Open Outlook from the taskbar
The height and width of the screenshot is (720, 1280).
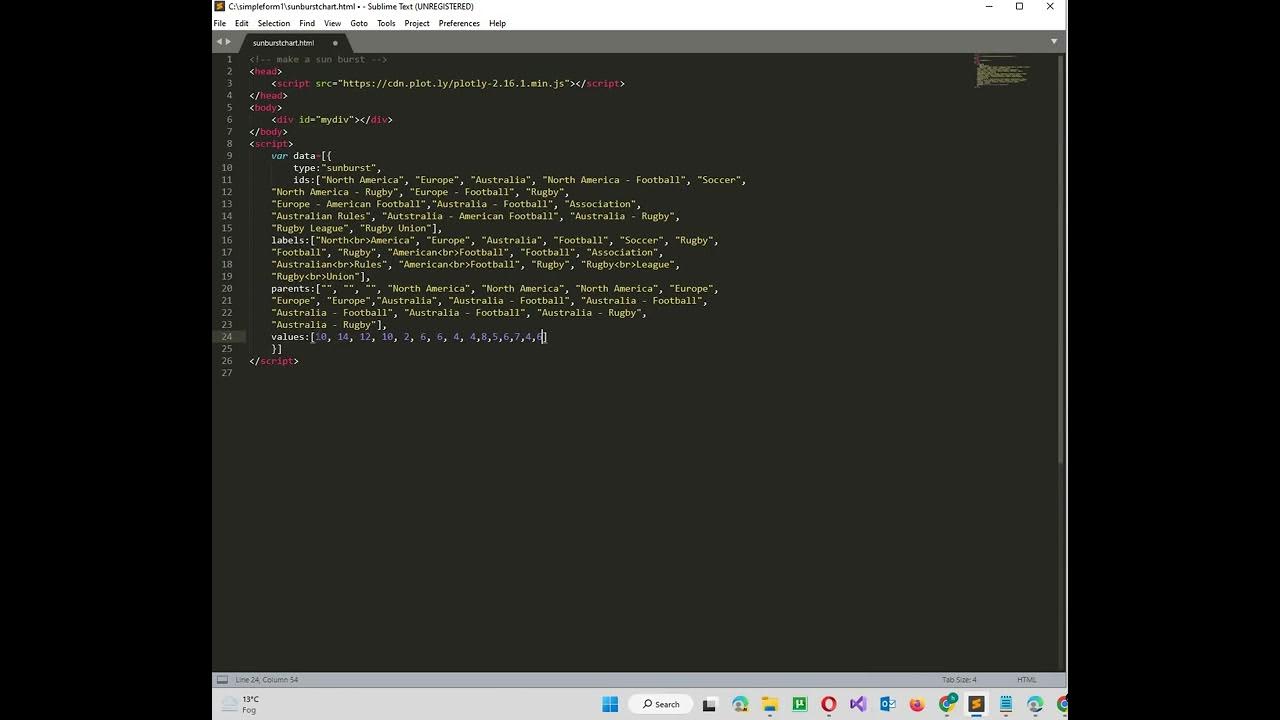pos(888,704)
